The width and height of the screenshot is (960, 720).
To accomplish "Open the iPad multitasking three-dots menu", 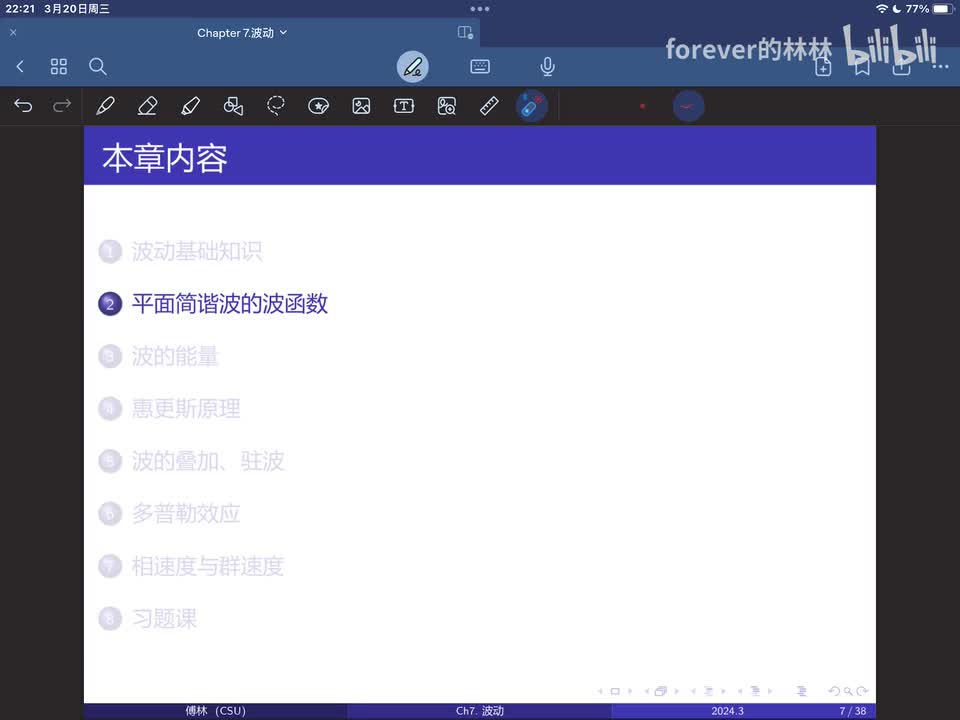I will point(479,9).
